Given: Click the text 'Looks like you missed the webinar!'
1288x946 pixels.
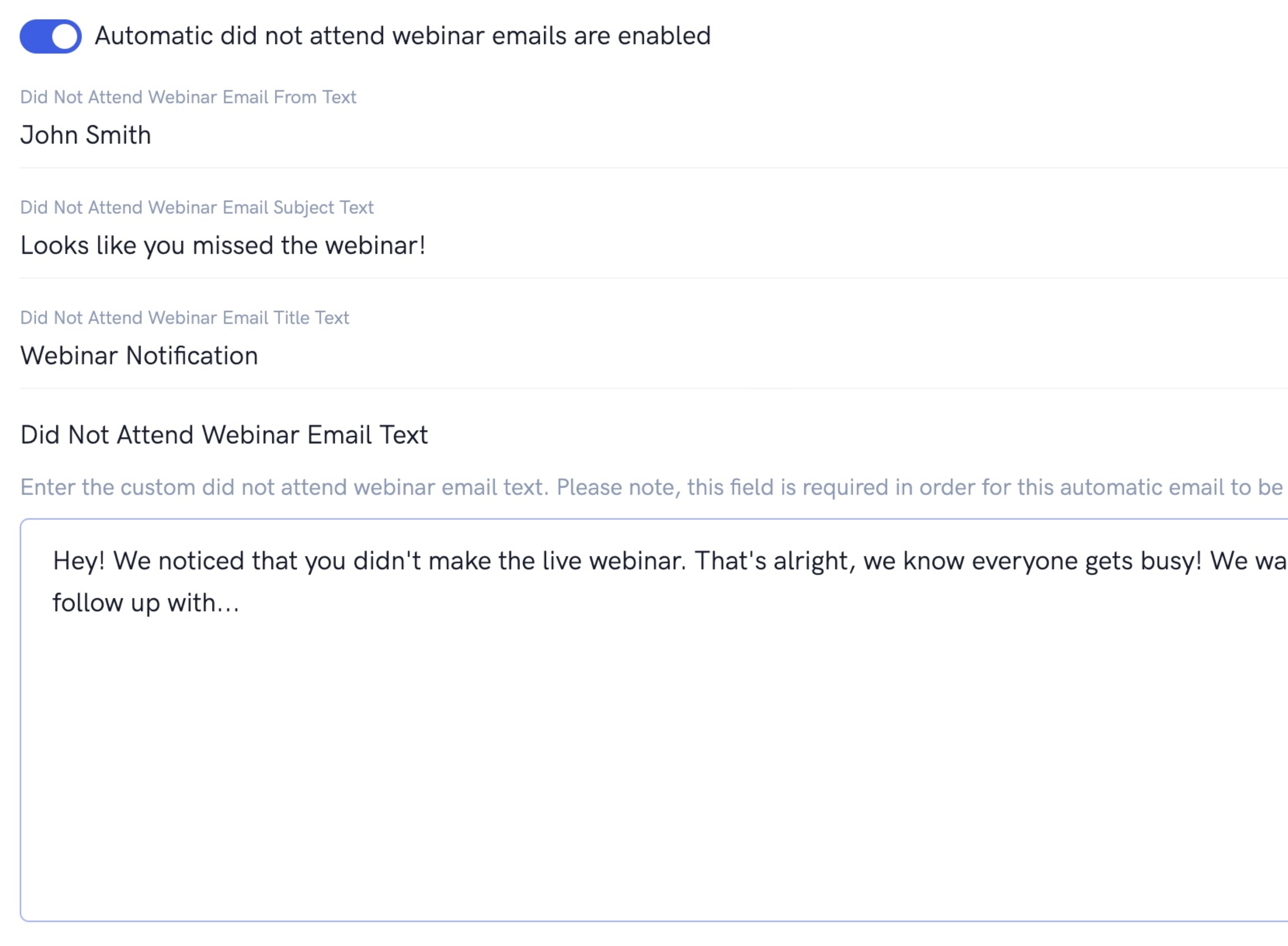Looking at the screenshot, I should coord(223,245).
